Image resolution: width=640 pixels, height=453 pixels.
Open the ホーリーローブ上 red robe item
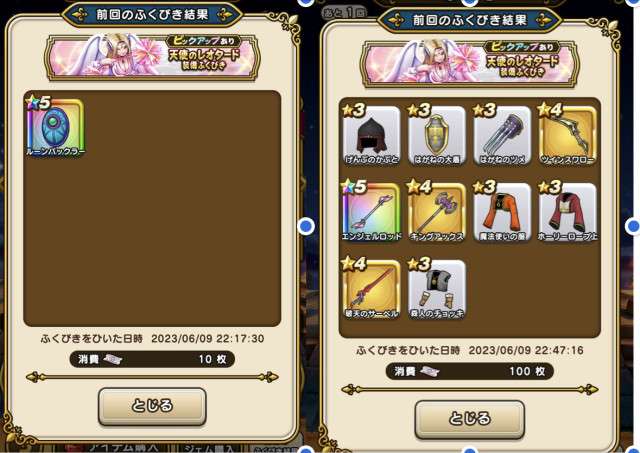[567, 211]
